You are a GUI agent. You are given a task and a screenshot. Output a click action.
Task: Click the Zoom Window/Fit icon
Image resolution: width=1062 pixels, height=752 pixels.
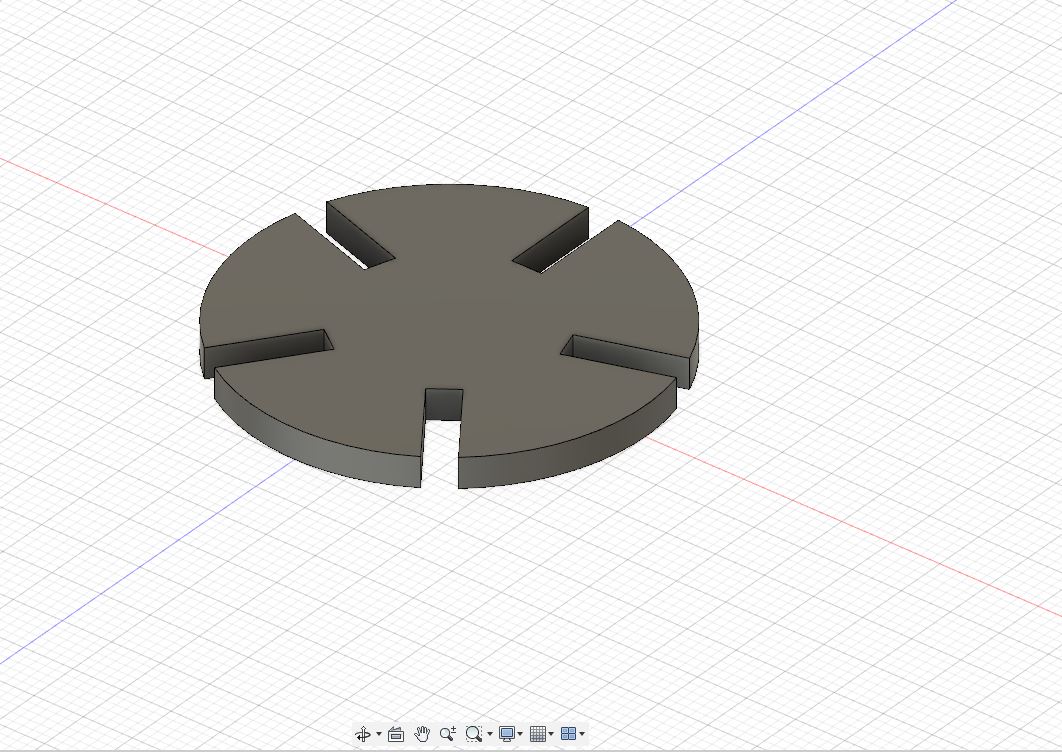pyautogui.click(x=473, y=734)
